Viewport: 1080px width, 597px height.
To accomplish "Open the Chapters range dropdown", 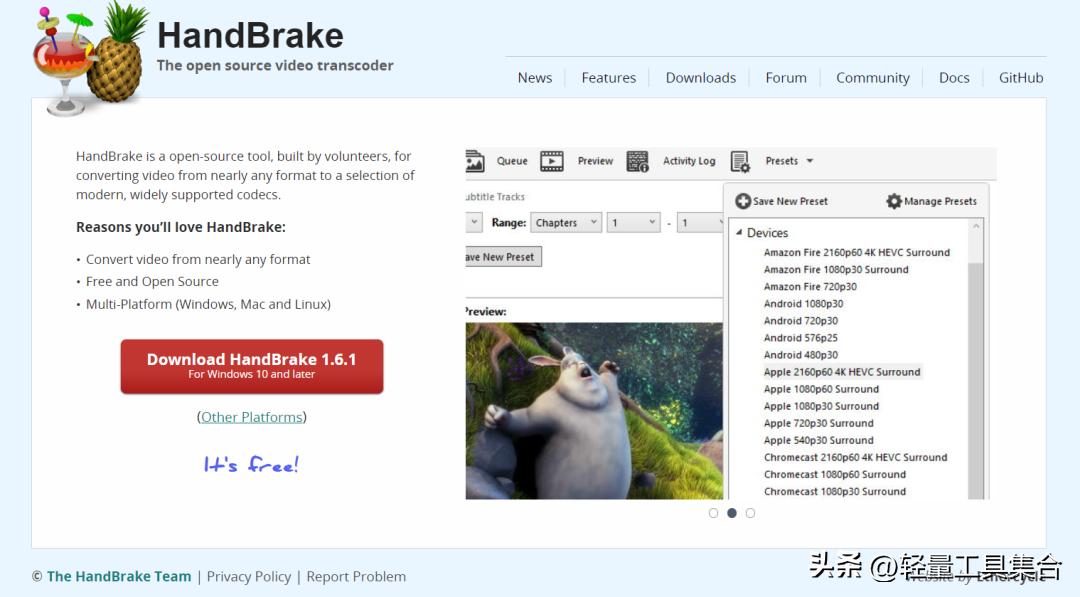I will pyautogui.click(x=566, y=222).
